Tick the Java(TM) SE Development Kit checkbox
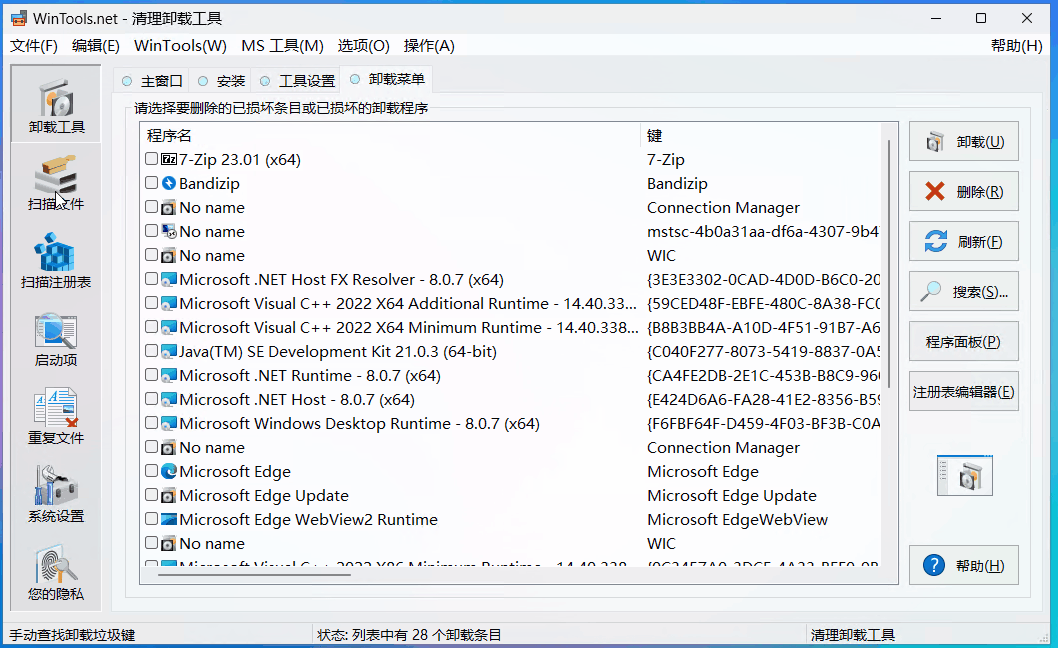 pos(151,351)
